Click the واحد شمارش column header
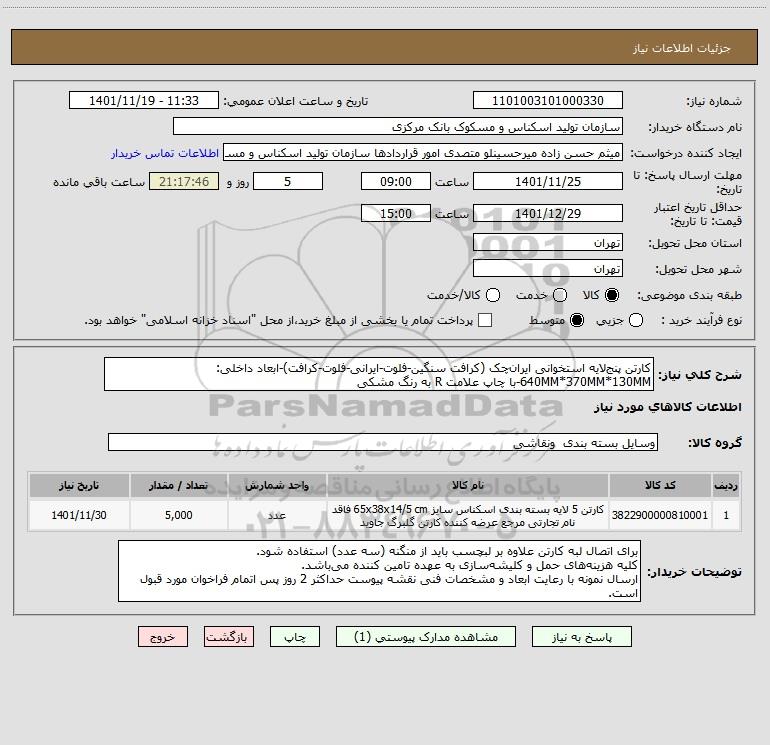Image resolution: width=770 pixels, height=745 pixels. tap(277, 485)
